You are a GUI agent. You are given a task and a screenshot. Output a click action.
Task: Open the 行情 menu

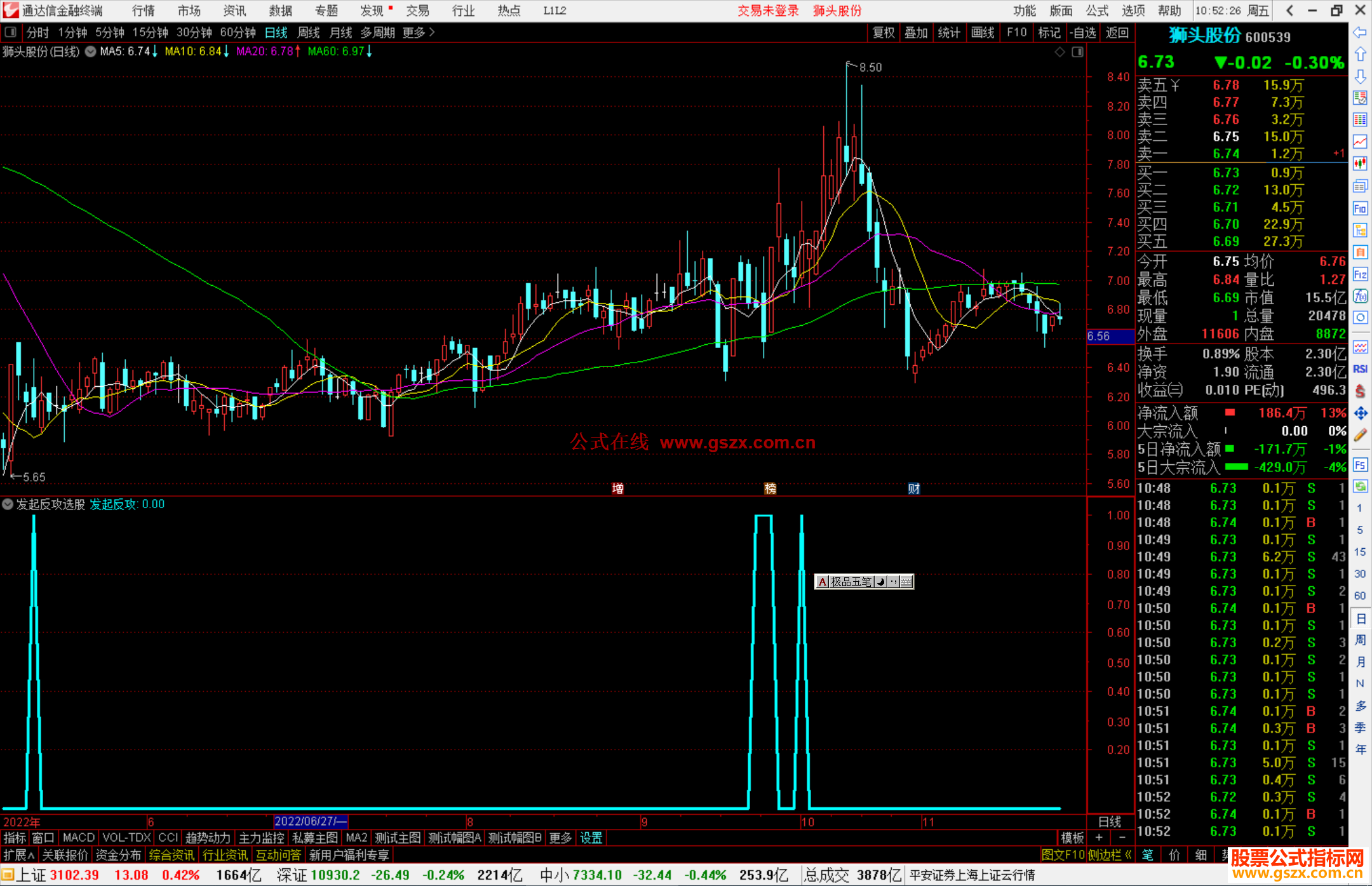coord(144,11)
